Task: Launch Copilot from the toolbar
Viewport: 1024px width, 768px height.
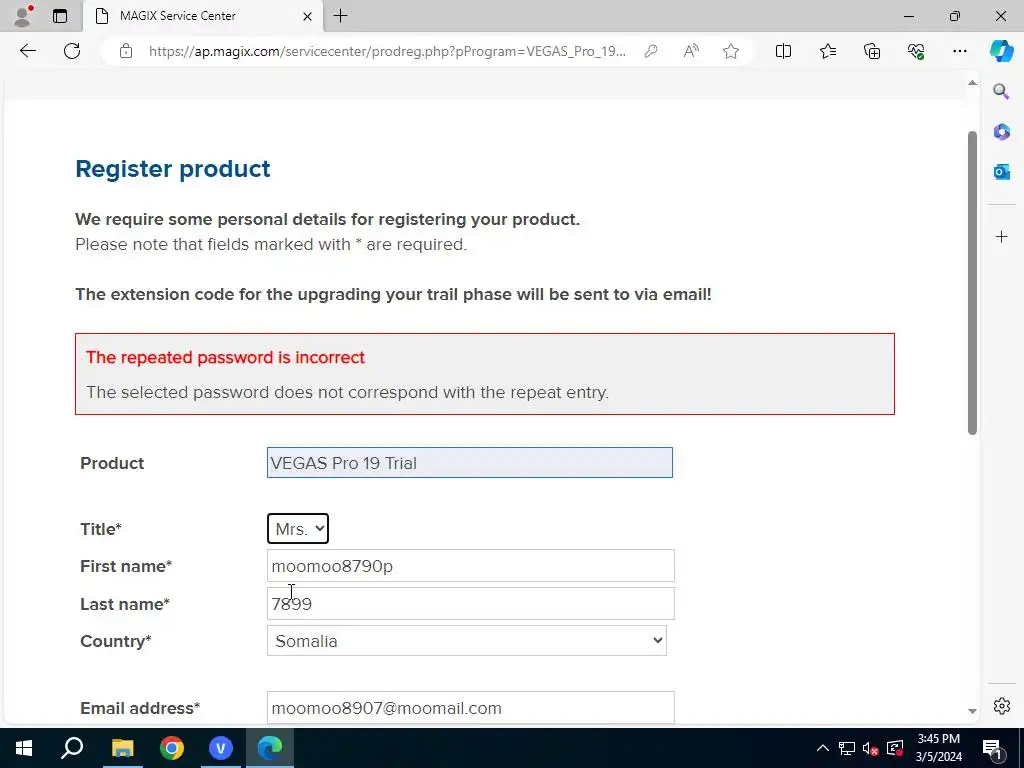Action: point(1001,51)
